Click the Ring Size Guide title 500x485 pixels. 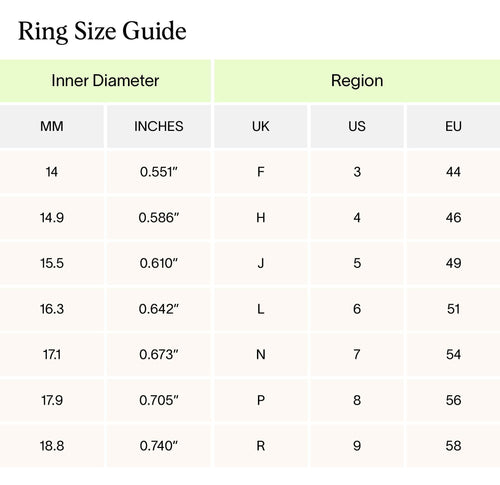102,31
